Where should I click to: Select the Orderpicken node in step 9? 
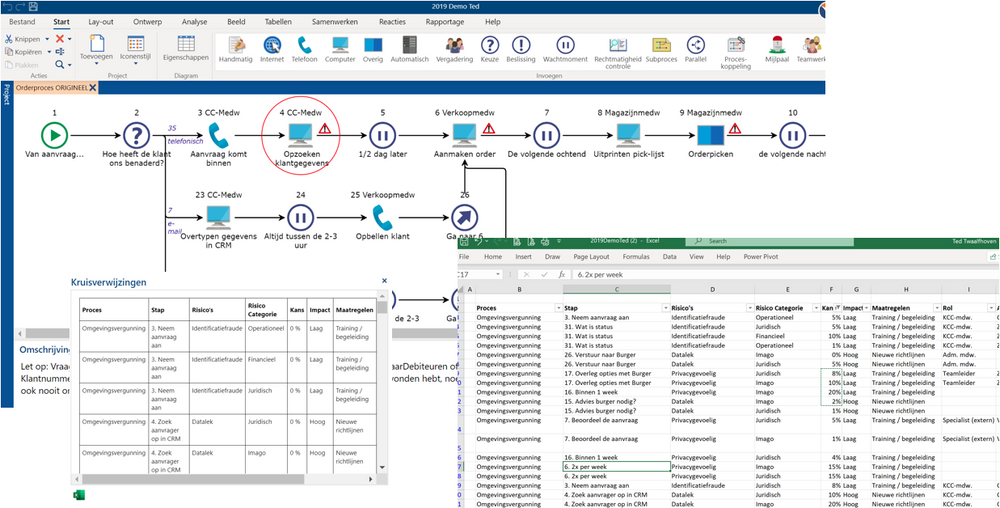[x=710, y=136]
